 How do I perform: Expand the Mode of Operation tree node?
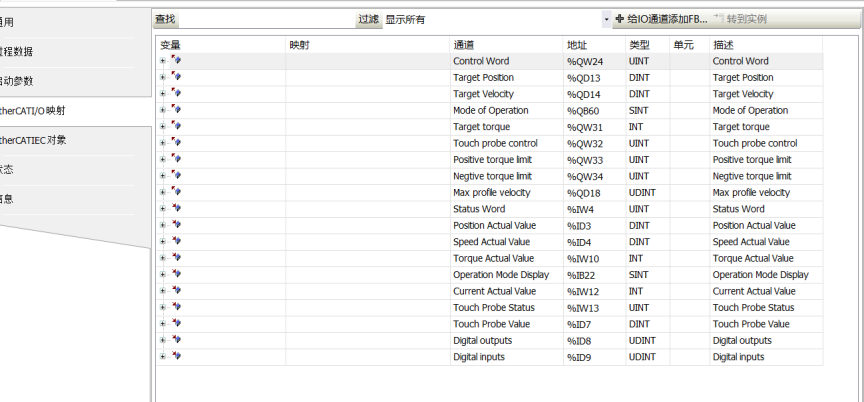point(163,111)
